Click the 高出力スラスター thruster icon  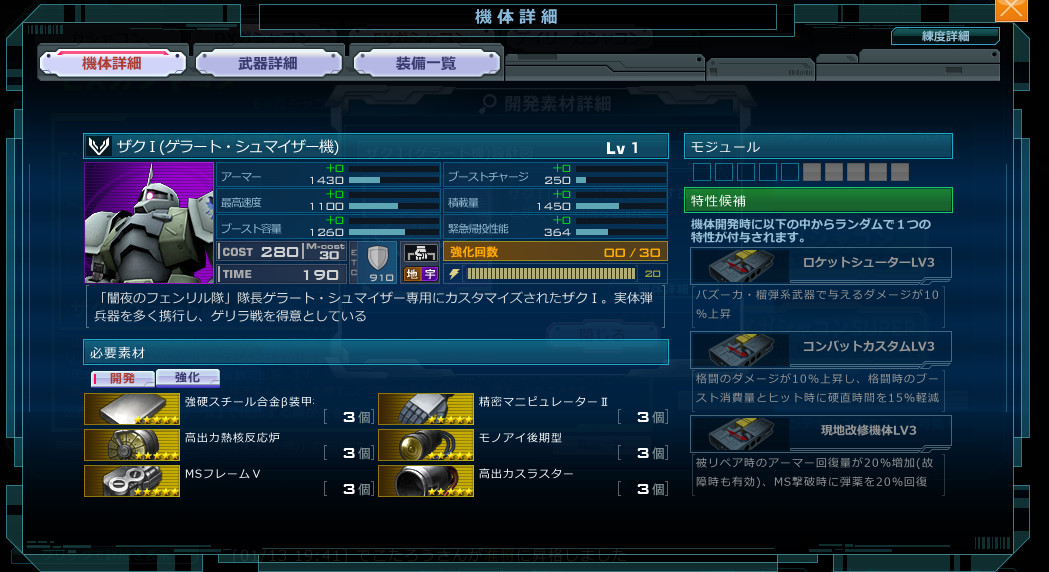coord(426,481)
